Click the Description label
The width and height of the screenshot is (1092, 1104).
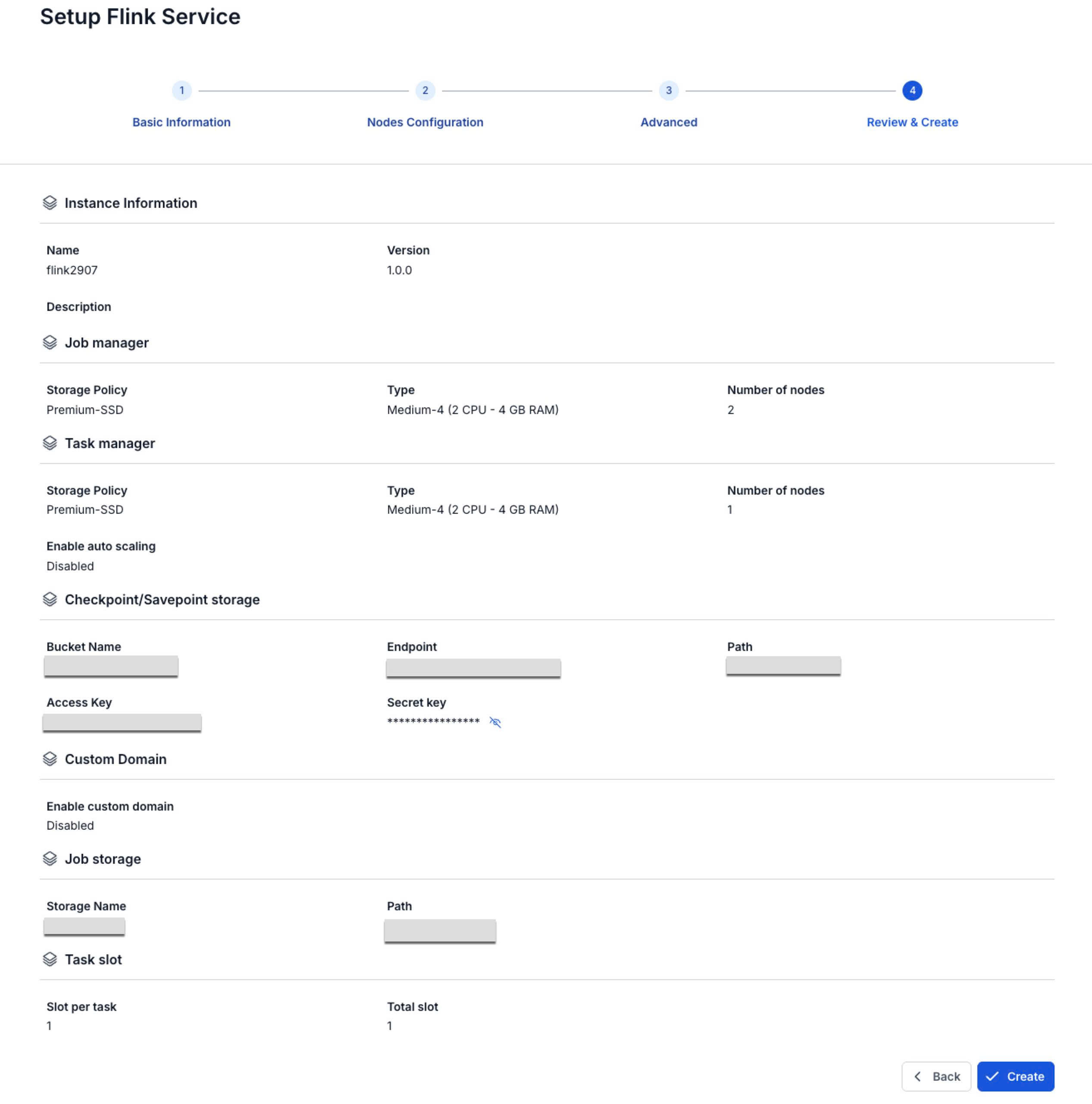pyautogui.click(x=79, y=307)
